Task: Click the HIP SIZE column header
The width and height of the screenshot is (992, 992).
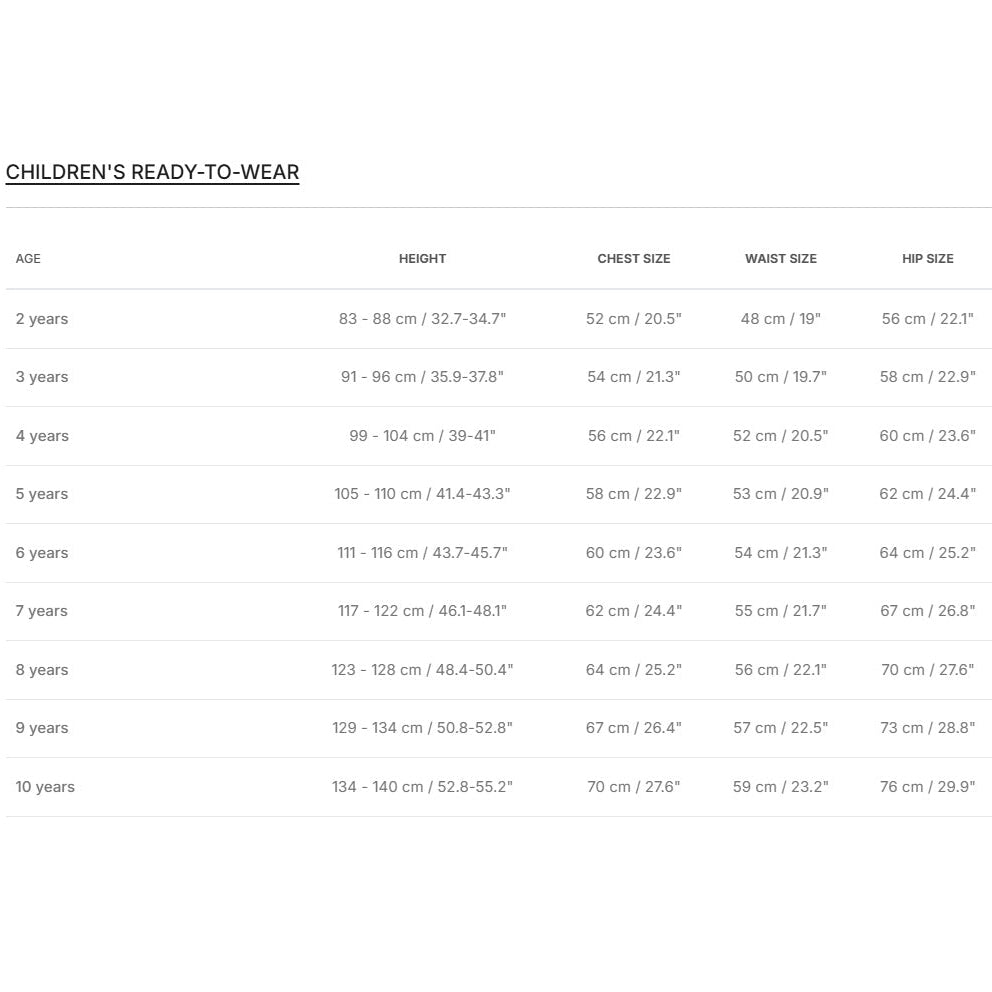Action: (x=928, y=259)
